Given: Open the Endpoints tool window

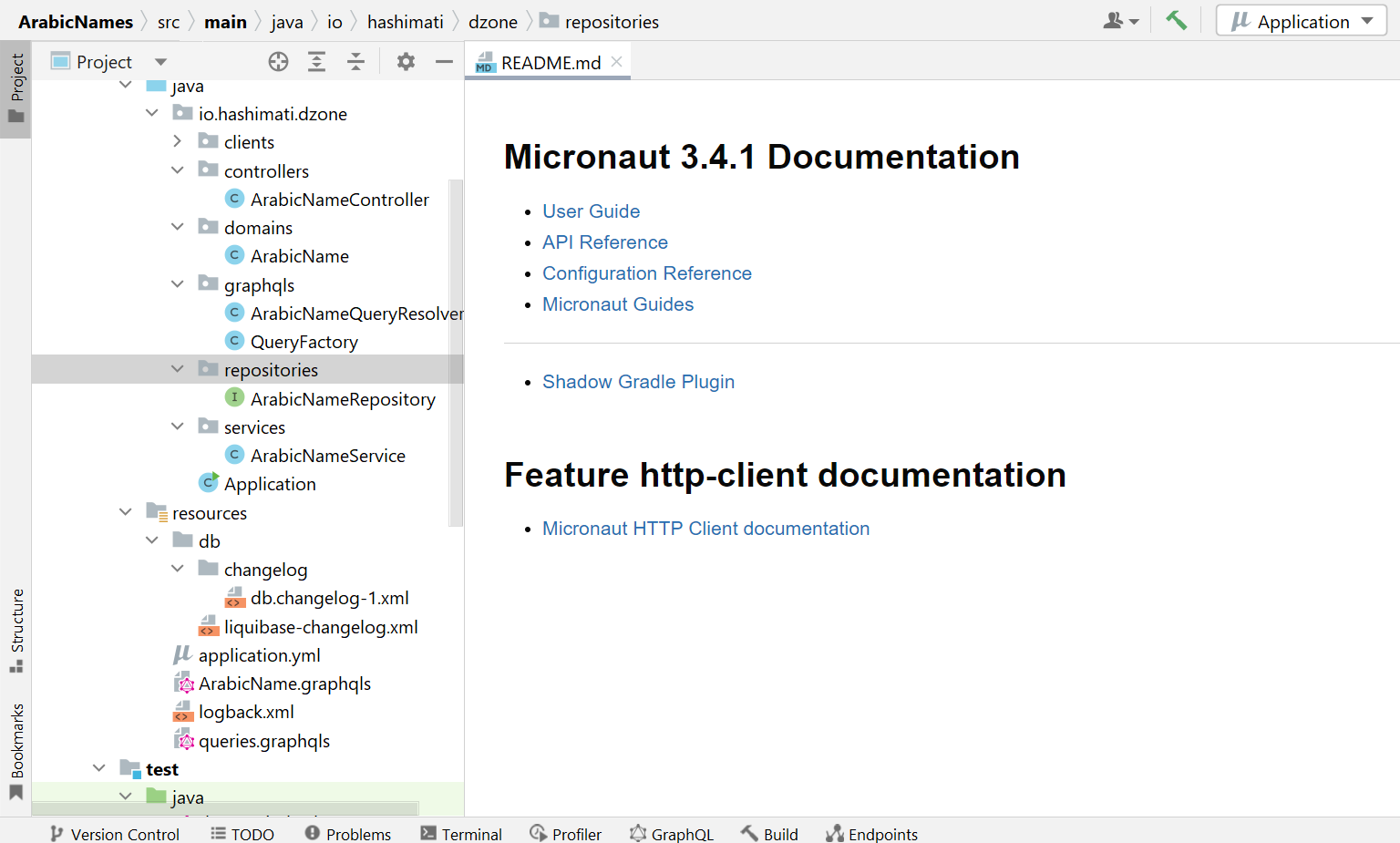Looking at the screenshot, I should [x=871, y=834].
